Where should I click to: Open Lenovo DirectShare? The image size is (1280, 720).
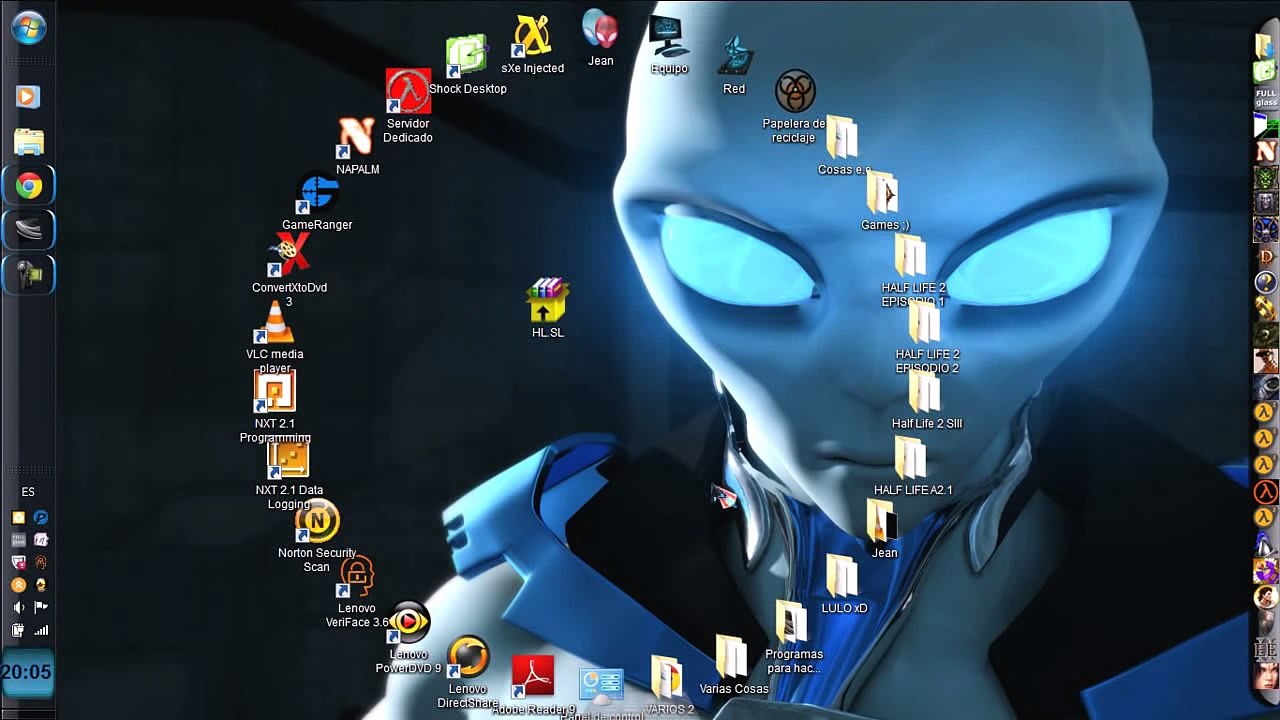pyautogui.click(x=467, y=657)
